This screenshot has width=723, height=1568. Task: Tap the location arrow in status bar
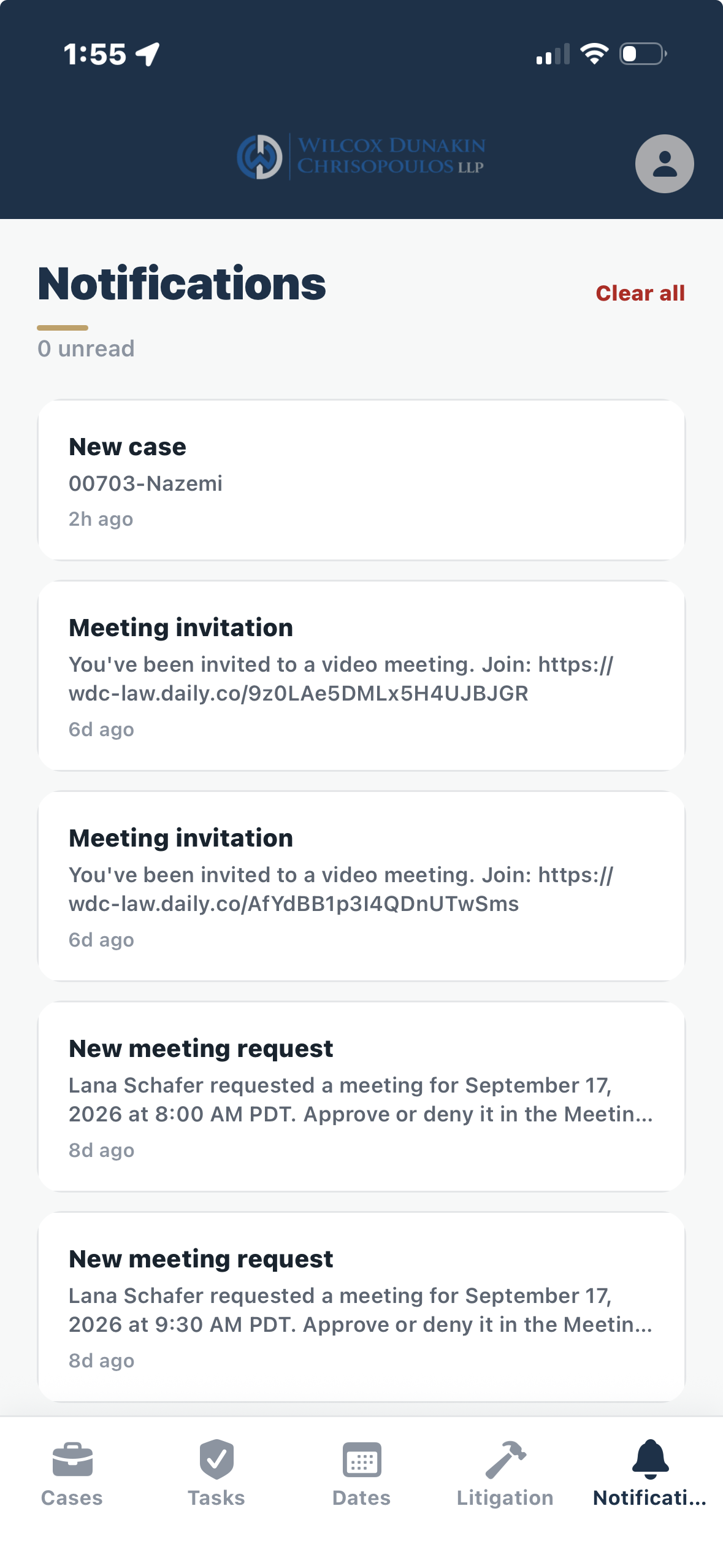click(148, 54)
